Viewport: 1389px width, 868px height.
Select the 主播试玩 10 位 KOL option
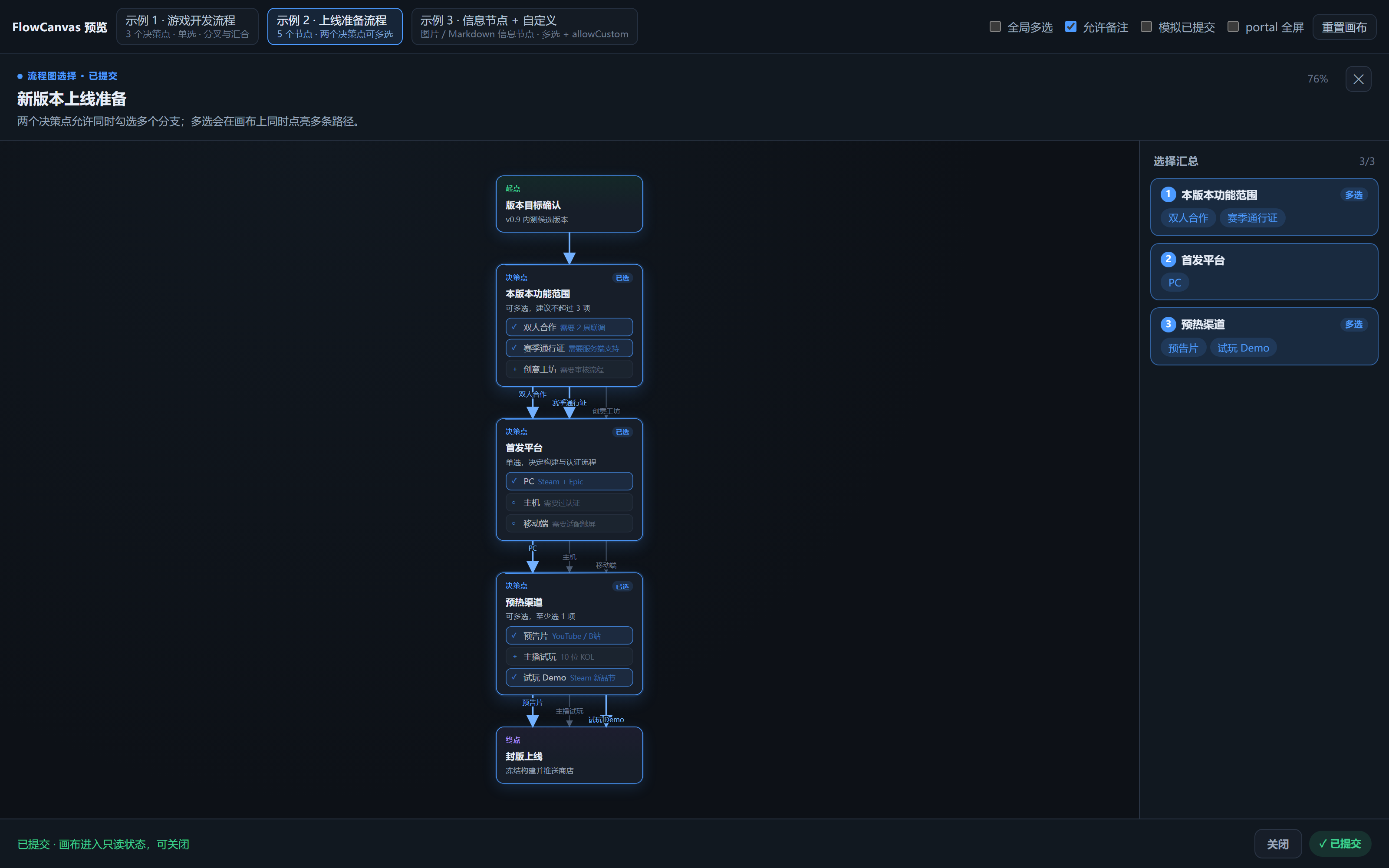point(569,657)
